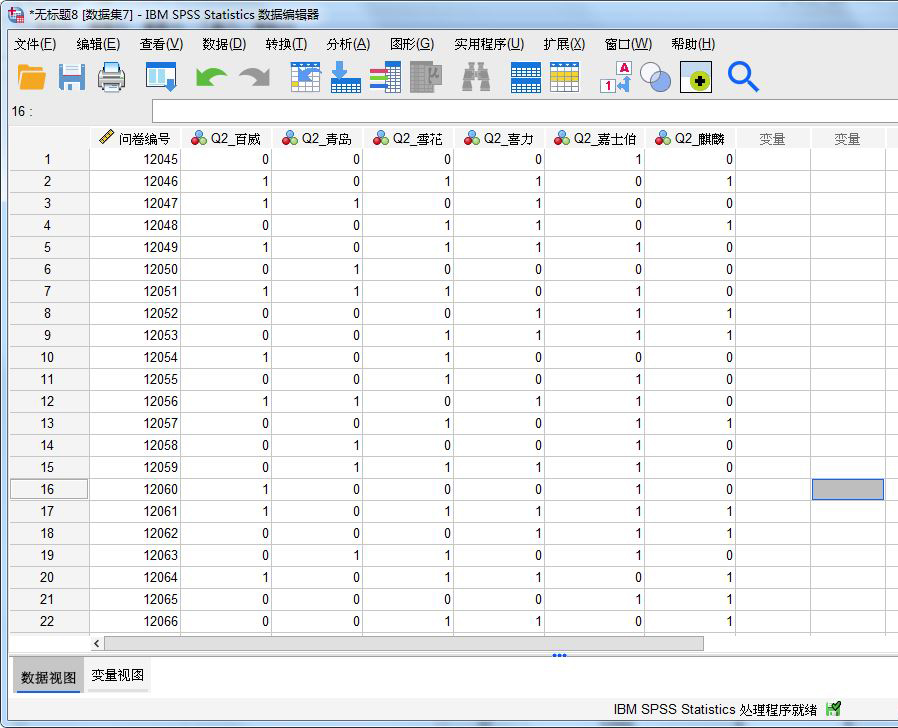Click the binoculars Find icon

(x=476, y=77)
